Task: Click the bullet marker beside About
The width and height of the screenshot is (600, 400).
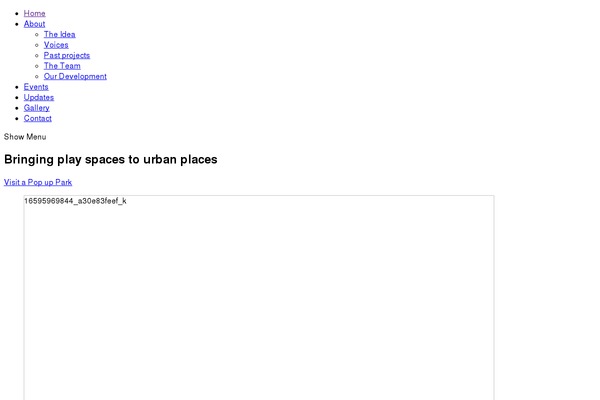Action: [x=16, y=24]
